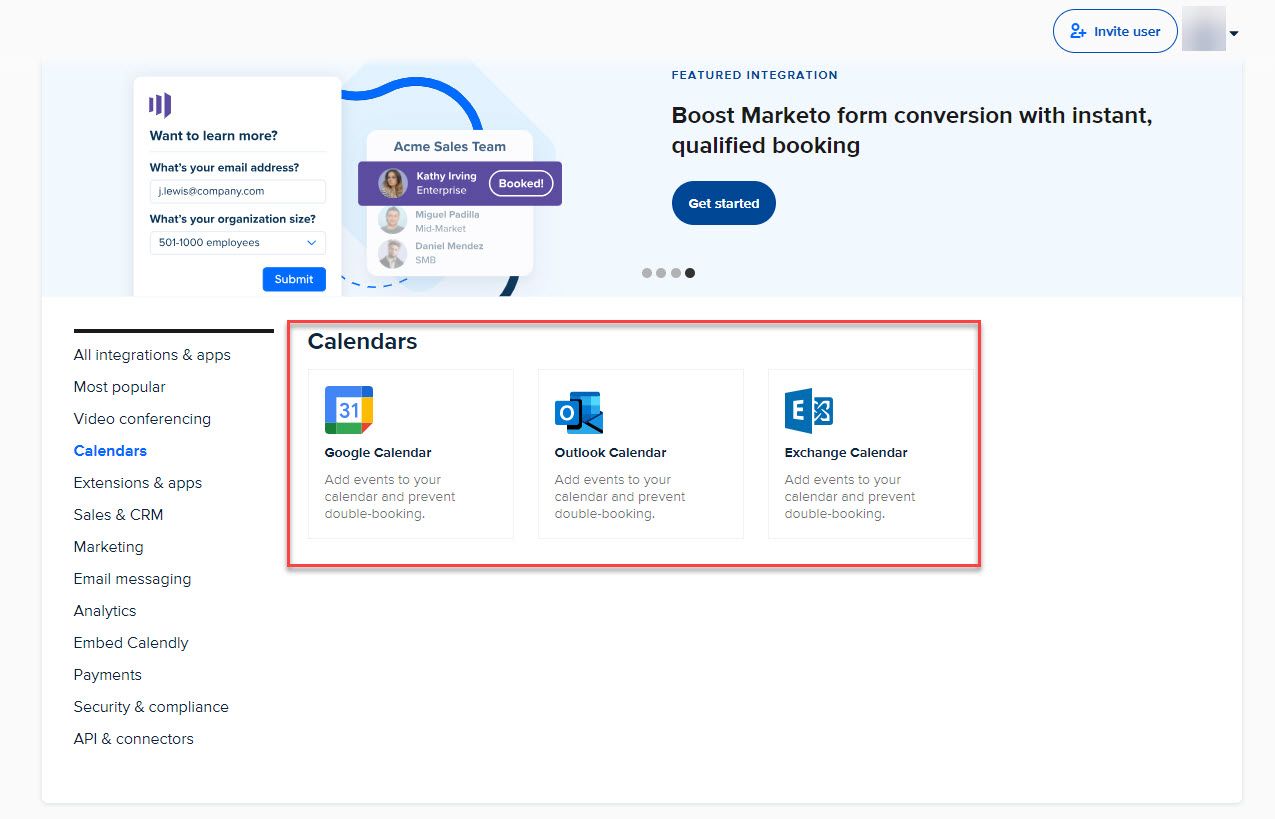Image resolution: width=1275 pixels, height=819 pixels.
Task: Click the Outlook Calendar icon
Action: [x=579, y=412]
